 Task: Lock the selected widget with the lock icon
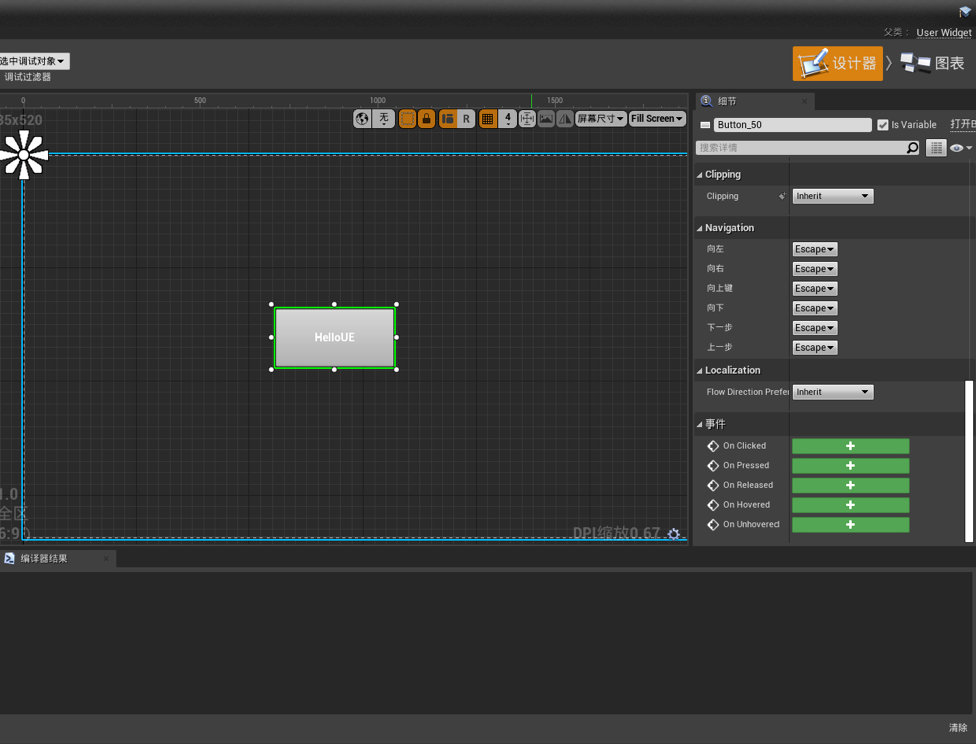pos(425,118)
